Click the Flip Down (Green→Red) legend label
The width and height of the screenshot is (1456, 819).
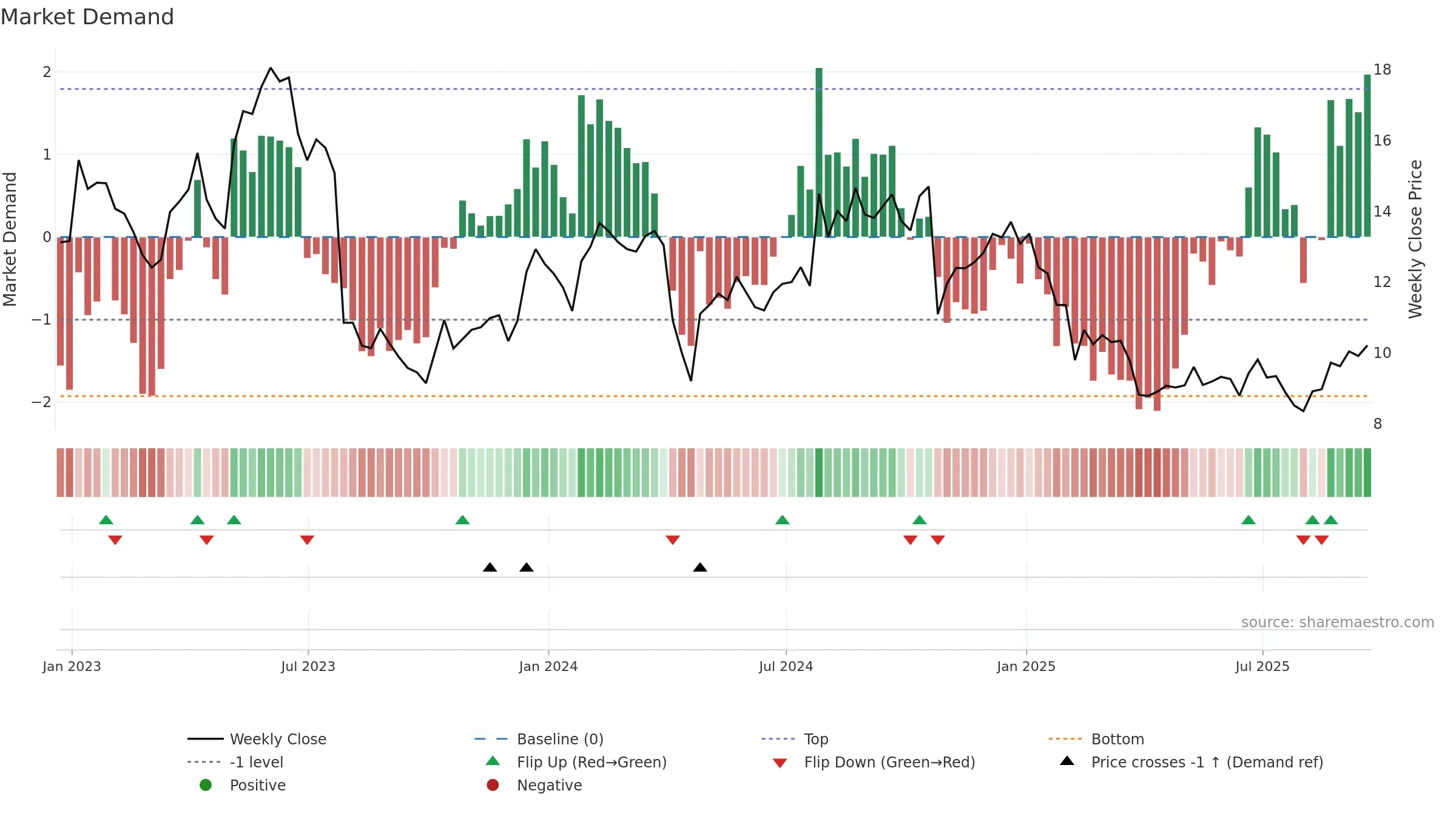(889, 762)
